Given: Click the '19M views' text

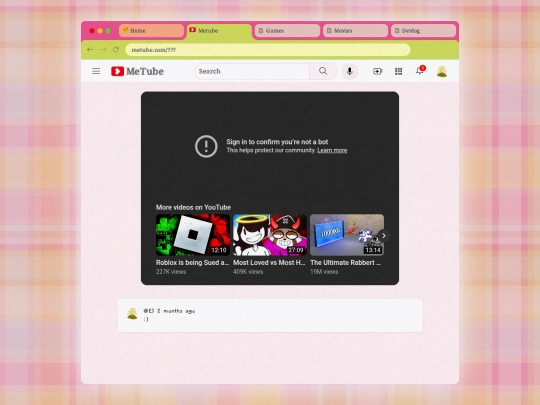Looking at the screenshot, I should [x=324, y=272].
